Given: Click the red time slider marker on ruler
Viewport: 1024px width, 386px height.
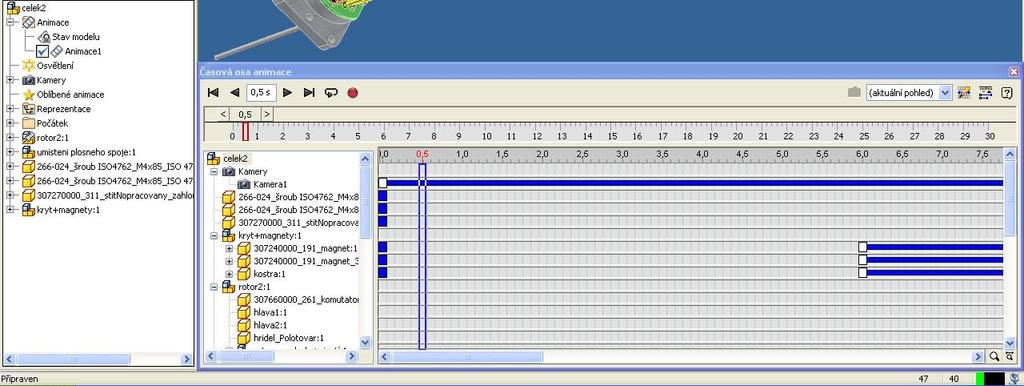Looking at the screenshot, I should point(246,132).
